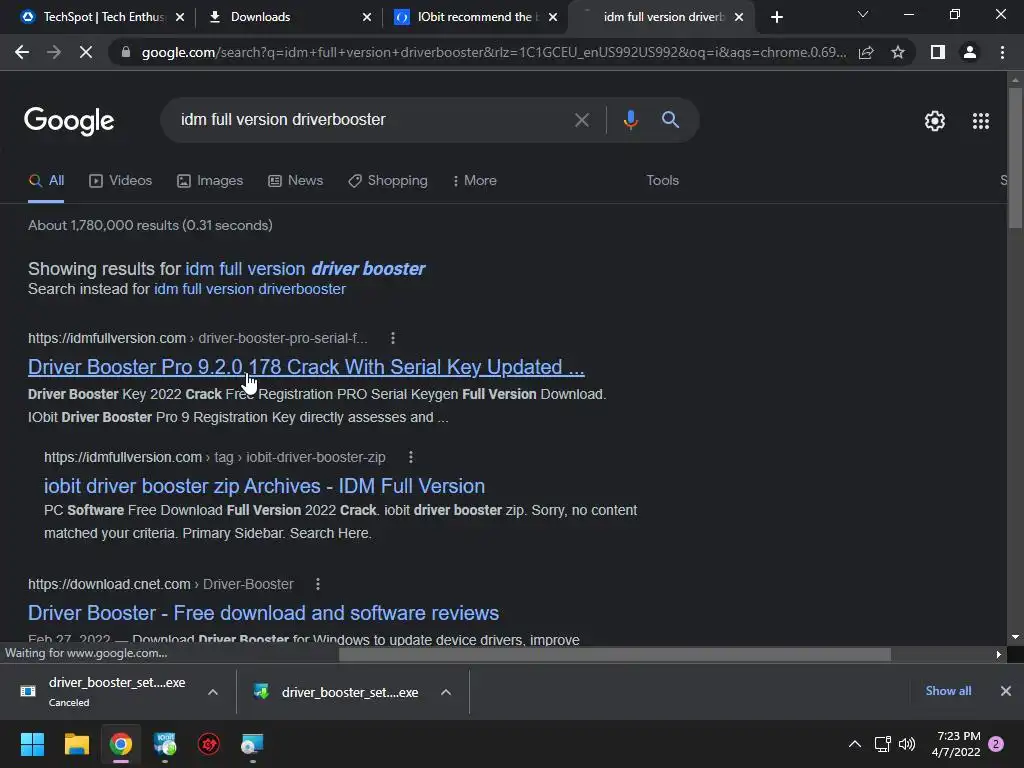Image resolution: width=1024 pixels, height=768 pixels.
Task: Select the Videos search filter
Action: tap(121, 181)
